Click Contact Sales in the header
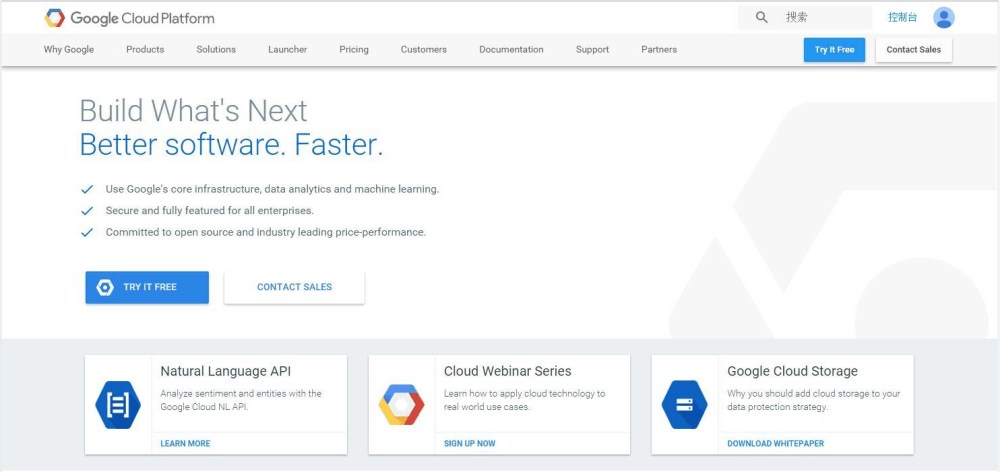Screen dimensions: 1000x472 coord(913,50)
